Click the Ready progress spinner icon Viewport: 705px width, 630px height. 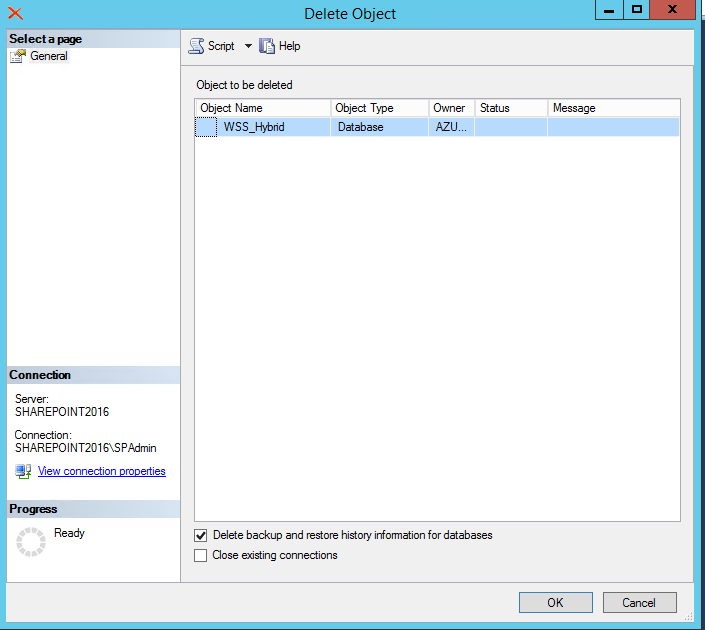click(31, 542)
